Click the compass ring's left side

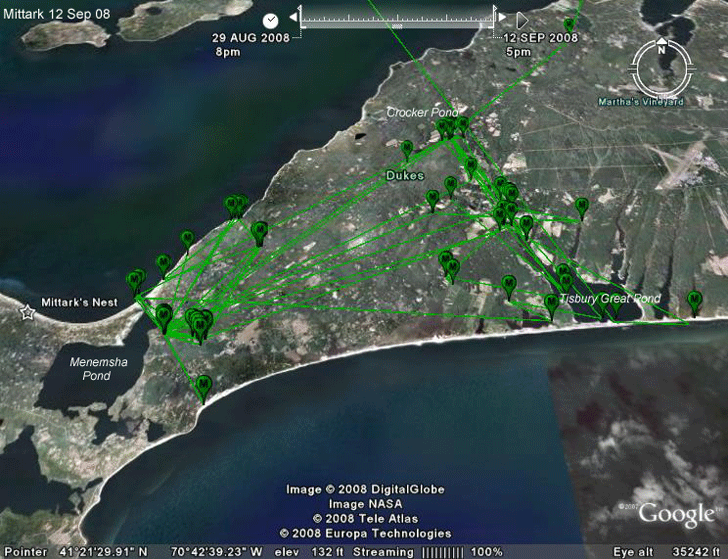636,69
